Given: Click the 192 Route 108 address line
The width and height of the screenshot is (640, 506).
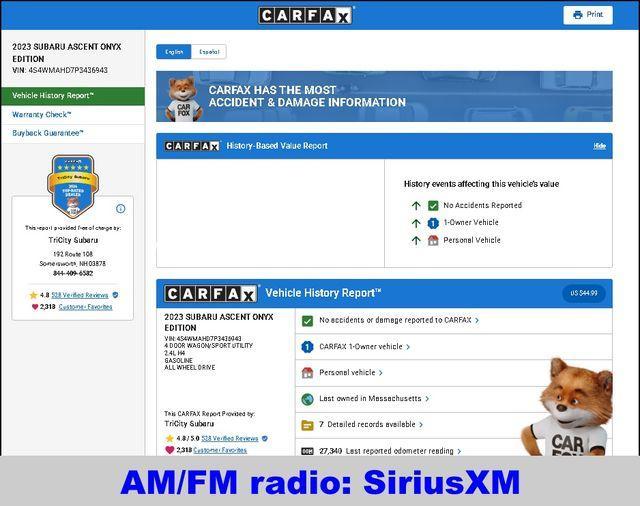Looking at the screenshot, I should pos(73,254).
